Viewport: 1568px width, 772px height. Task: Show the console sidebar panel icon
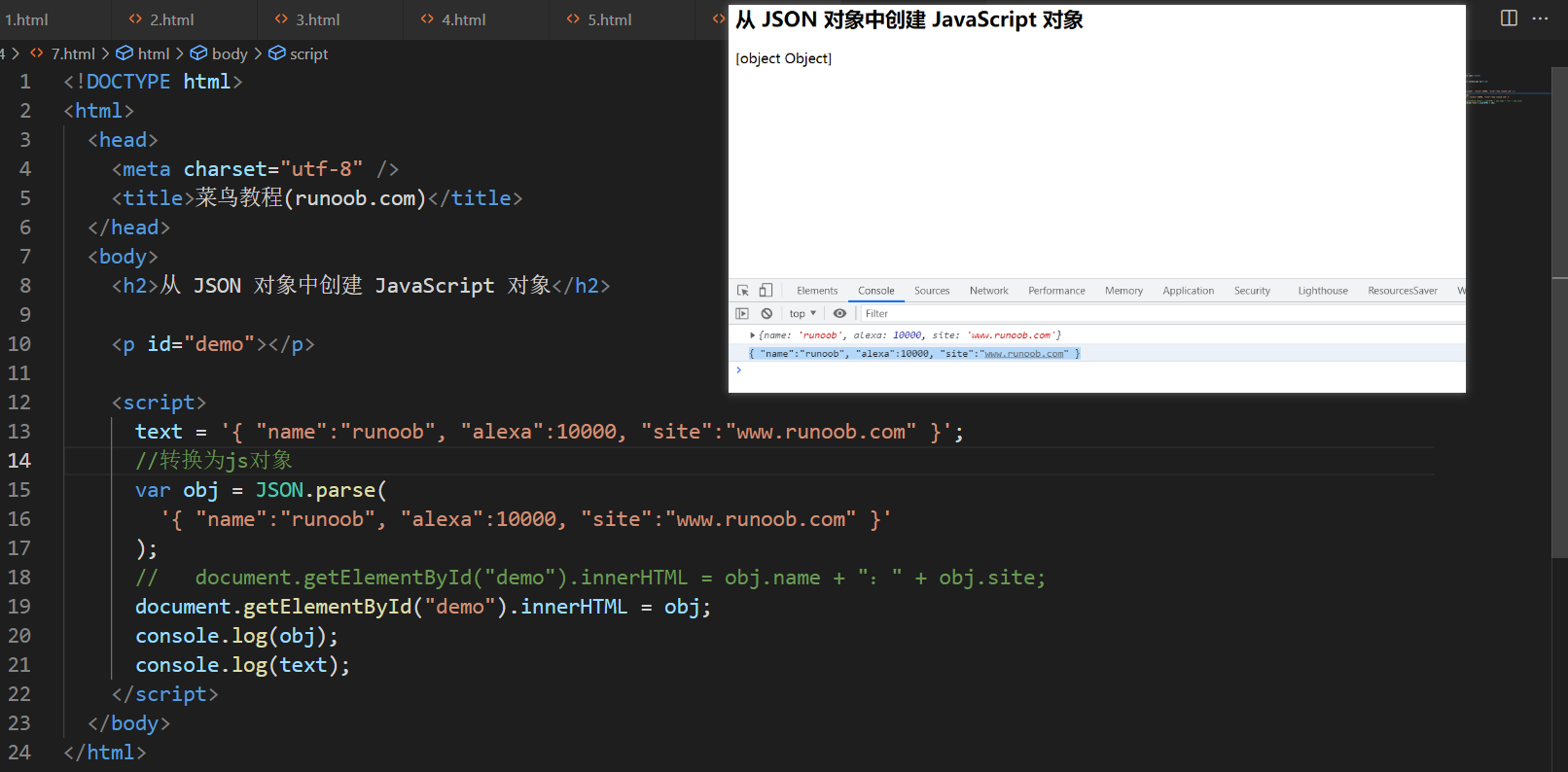(742, 314)
